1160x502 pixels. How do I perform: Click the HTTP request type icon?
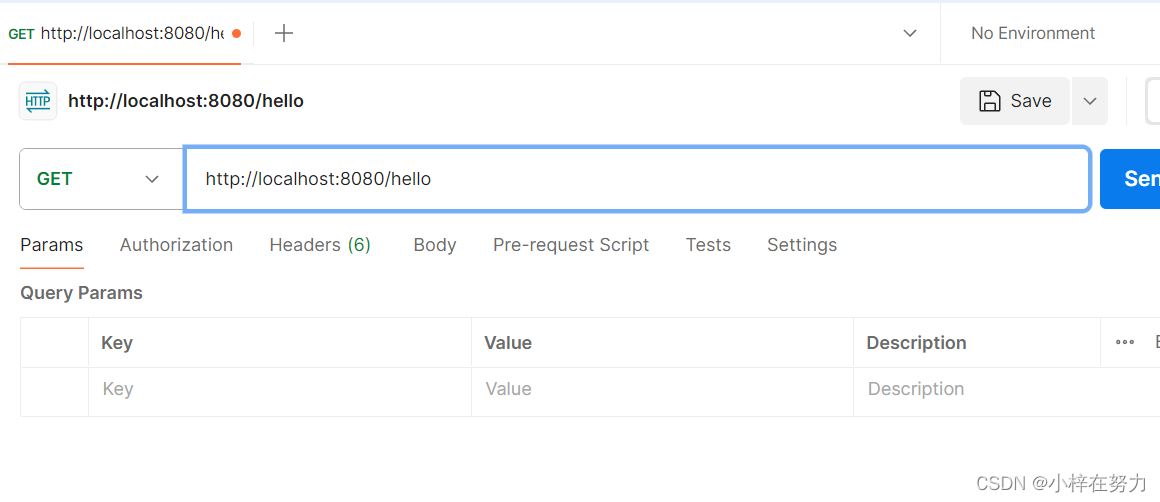tap(38, 101)
